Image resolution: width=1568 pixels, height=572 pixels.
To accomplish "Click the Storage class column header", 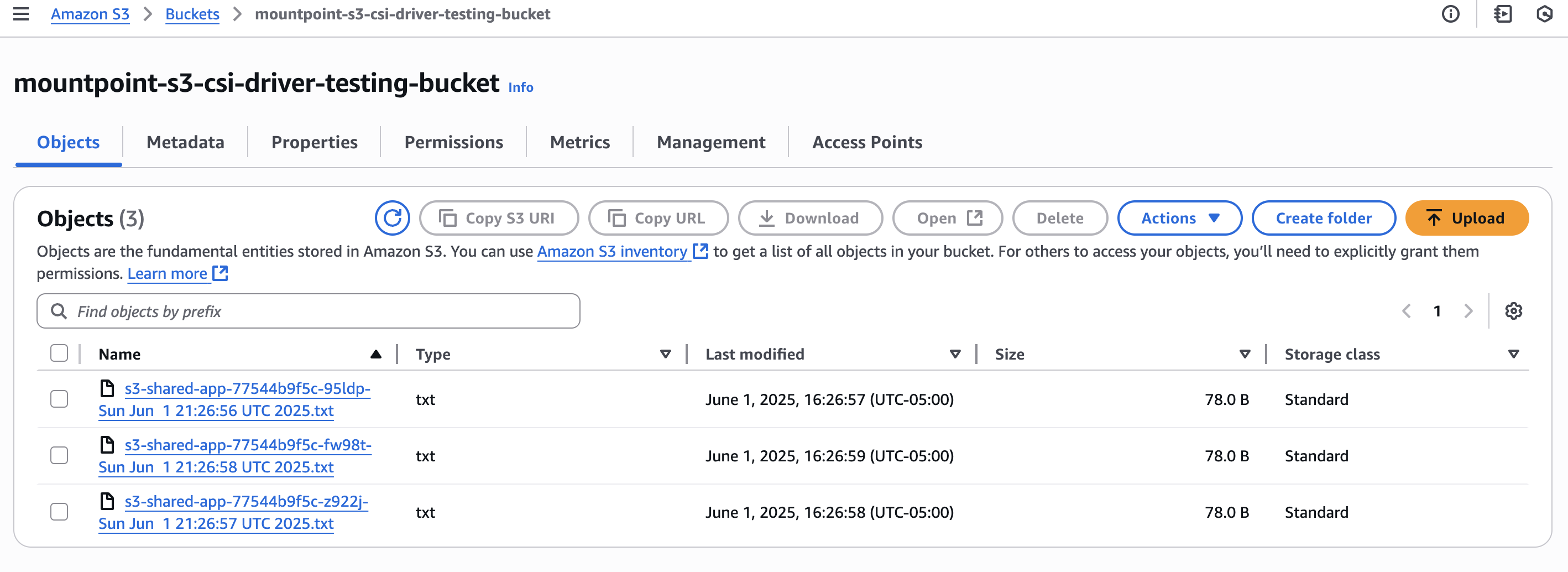I will pyautogui.click(x=1332, y=354).
